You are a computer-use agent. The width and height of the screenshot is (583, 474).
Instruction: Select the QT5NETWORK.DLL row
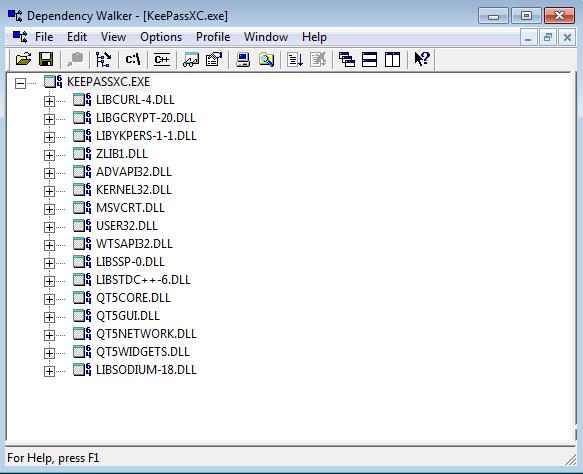pyautogui.click(x=146, y=334)
